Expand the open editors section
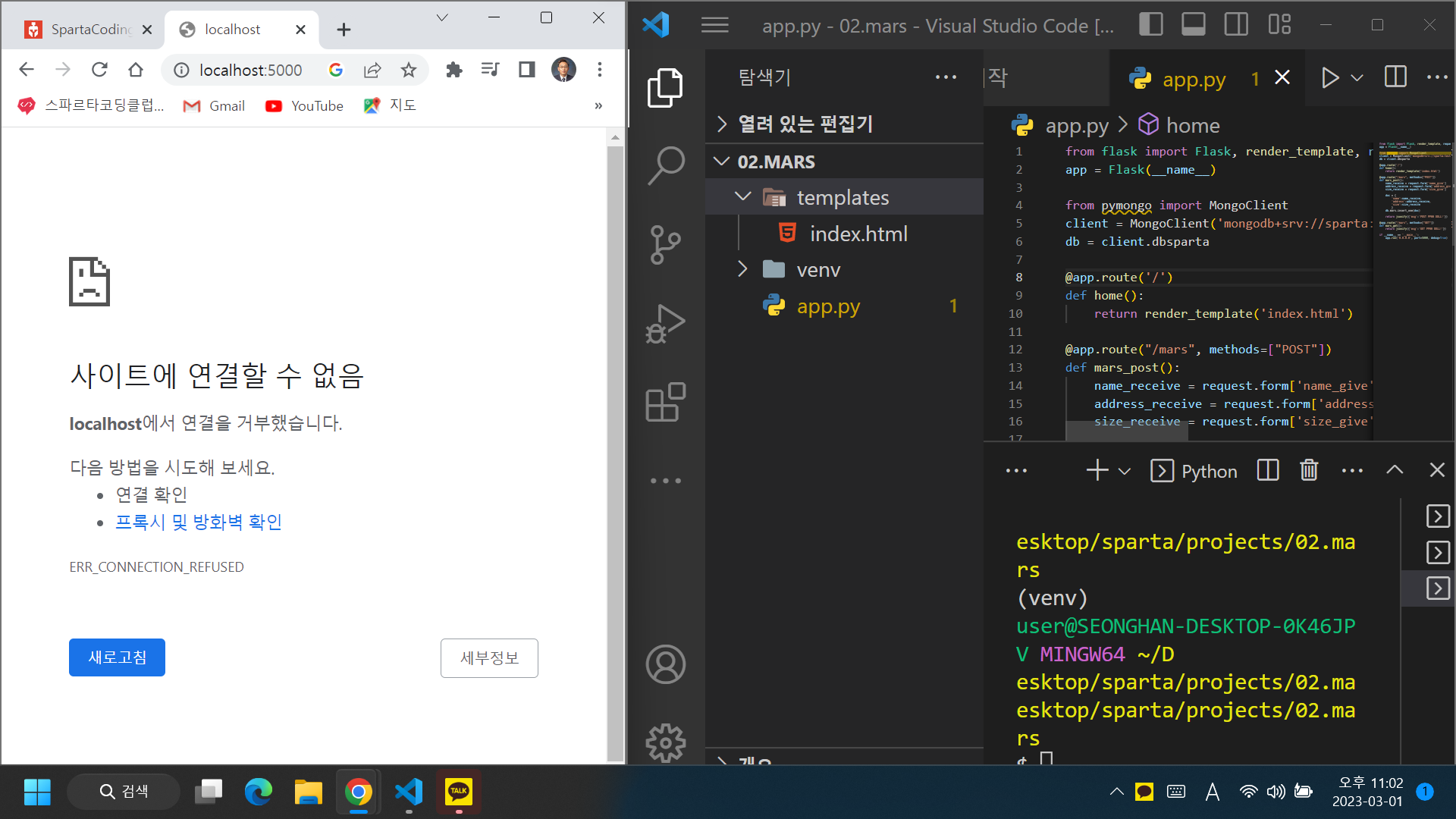Screen dimensions: 1456x819 [x=844, y=124]
